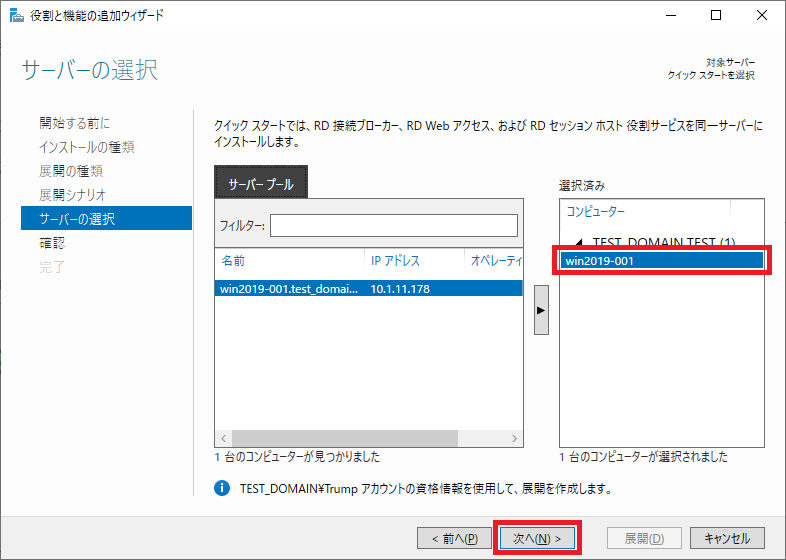Click the 展開(D) button

click(x=644, y=538)
